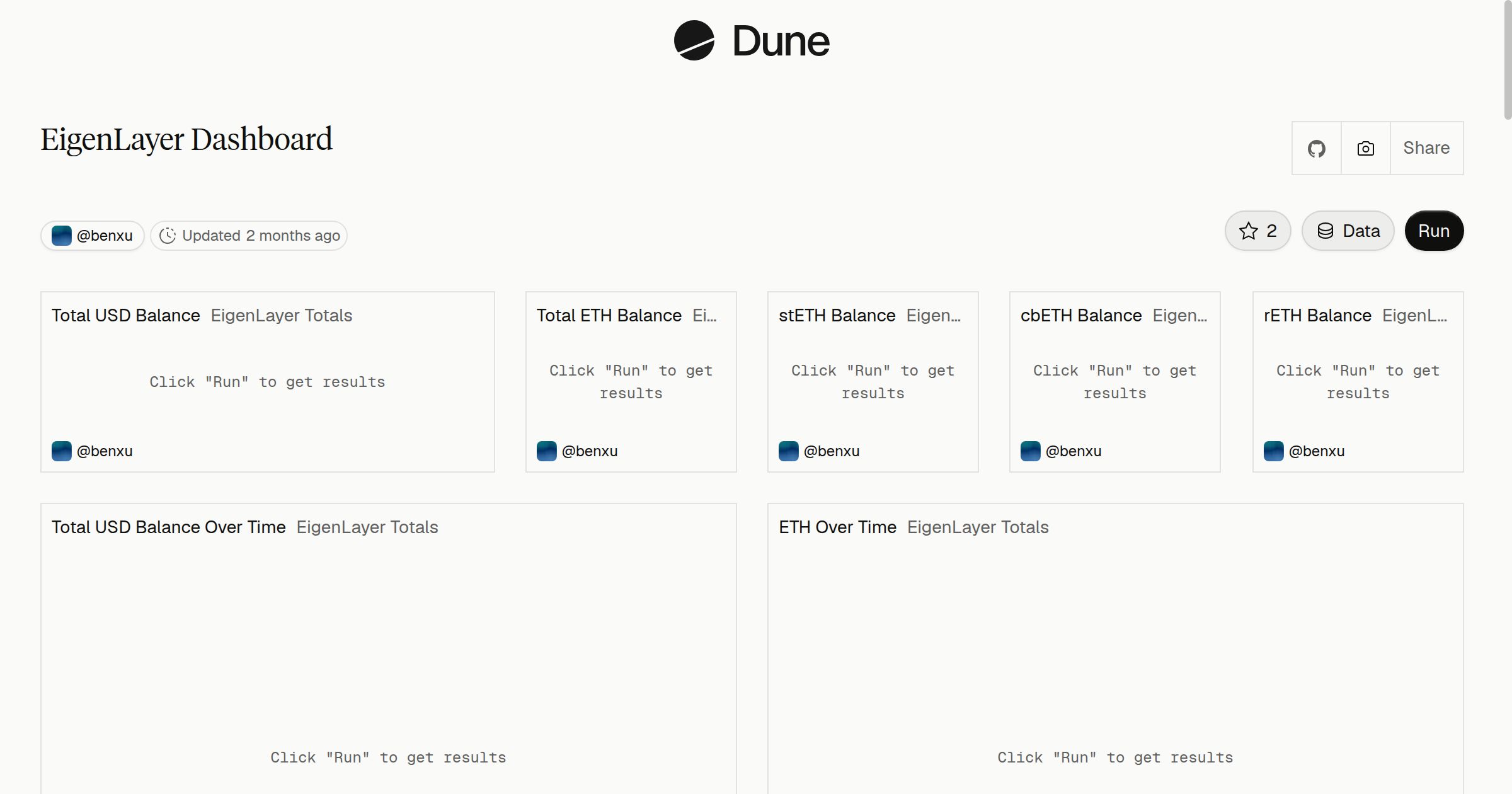Click @benxu on the rETH Balance card
Viewport: 1512px width, 794px height.
coord(1317,451)
